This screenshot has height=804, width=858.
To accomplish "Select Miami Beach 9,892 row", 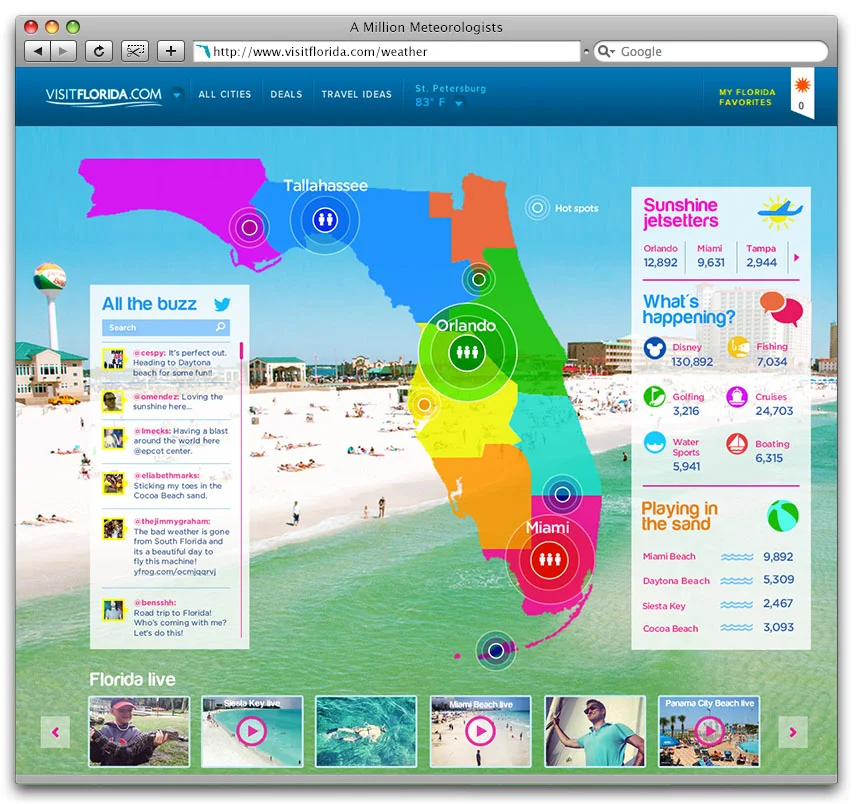I will pos(718,557).
